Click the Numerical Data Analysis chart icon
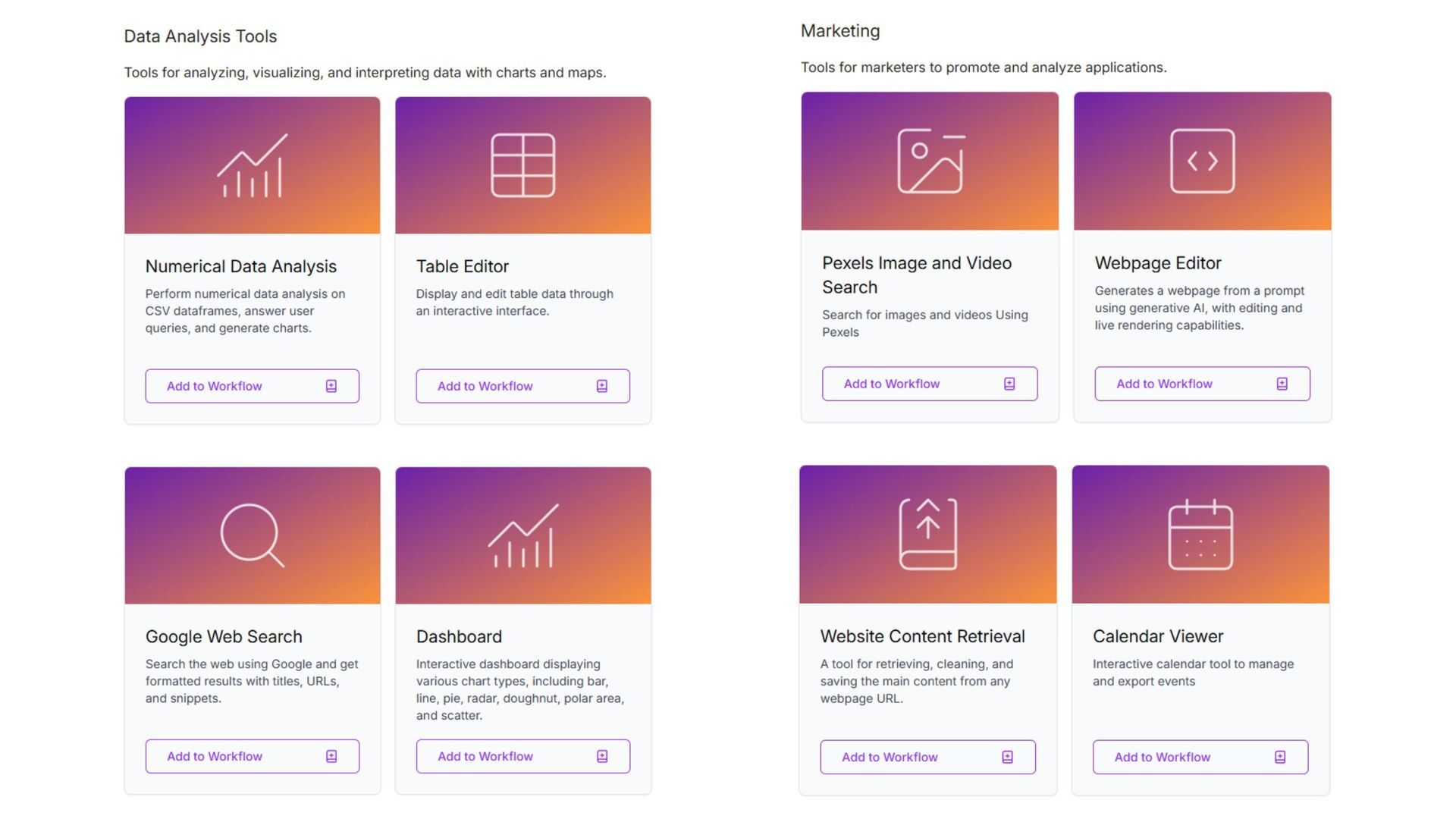Image resolution: width=1456 pixels, height=819 pixels. click(252, 165)
